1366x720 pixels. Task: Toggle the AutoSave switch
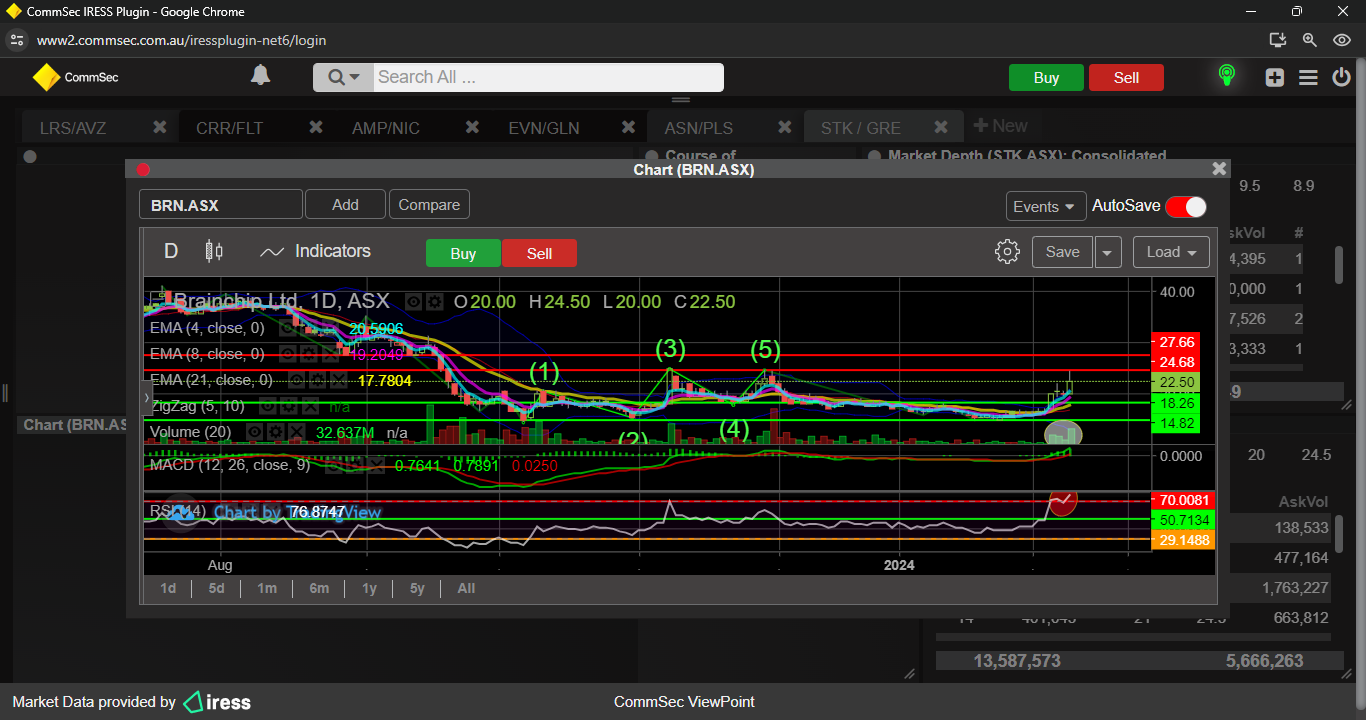coord(1186,206)
